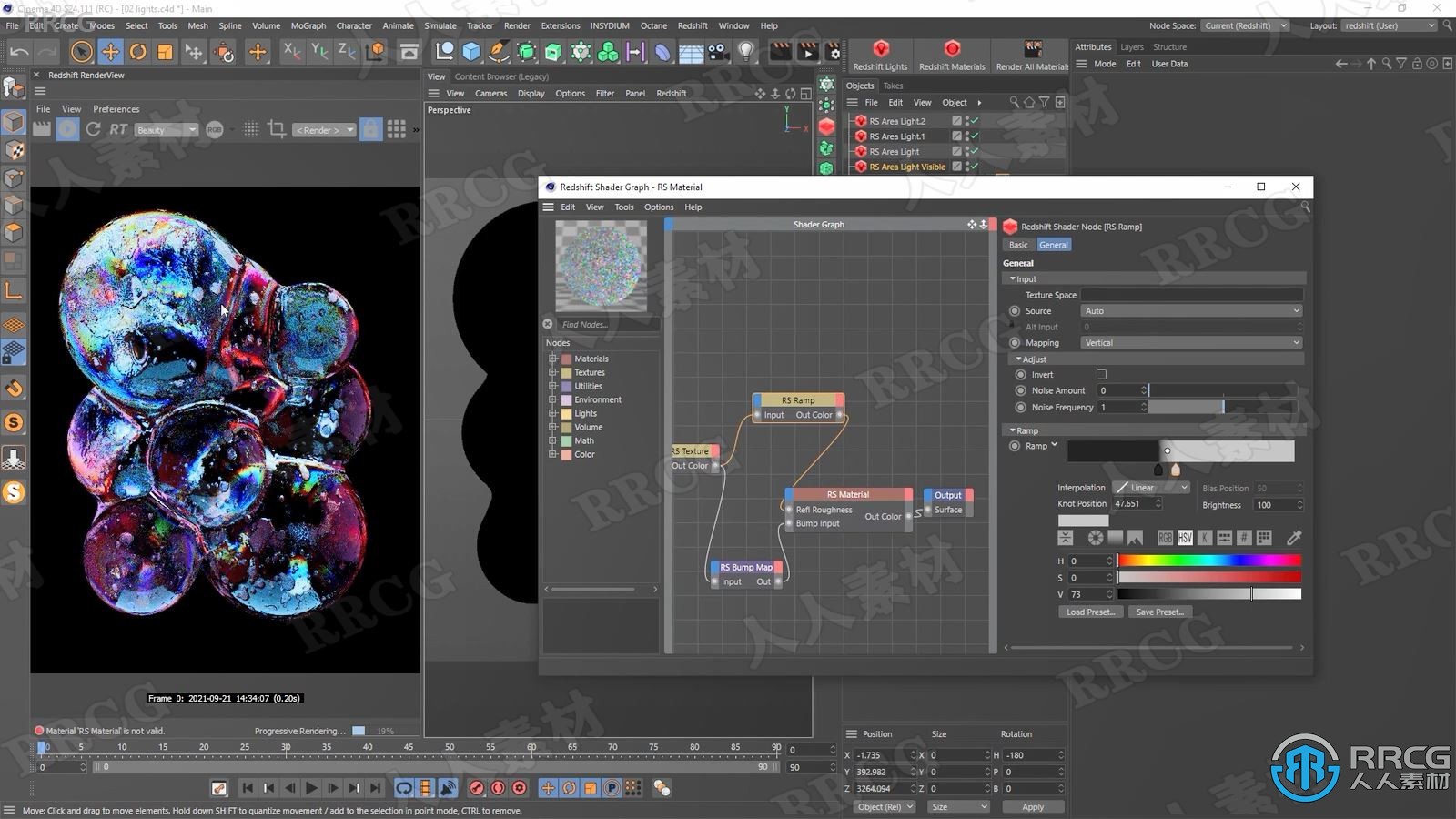This screenshot has height=819, width=1456.
Task: Switch color mode to HSV
Action: (1185, 538)
